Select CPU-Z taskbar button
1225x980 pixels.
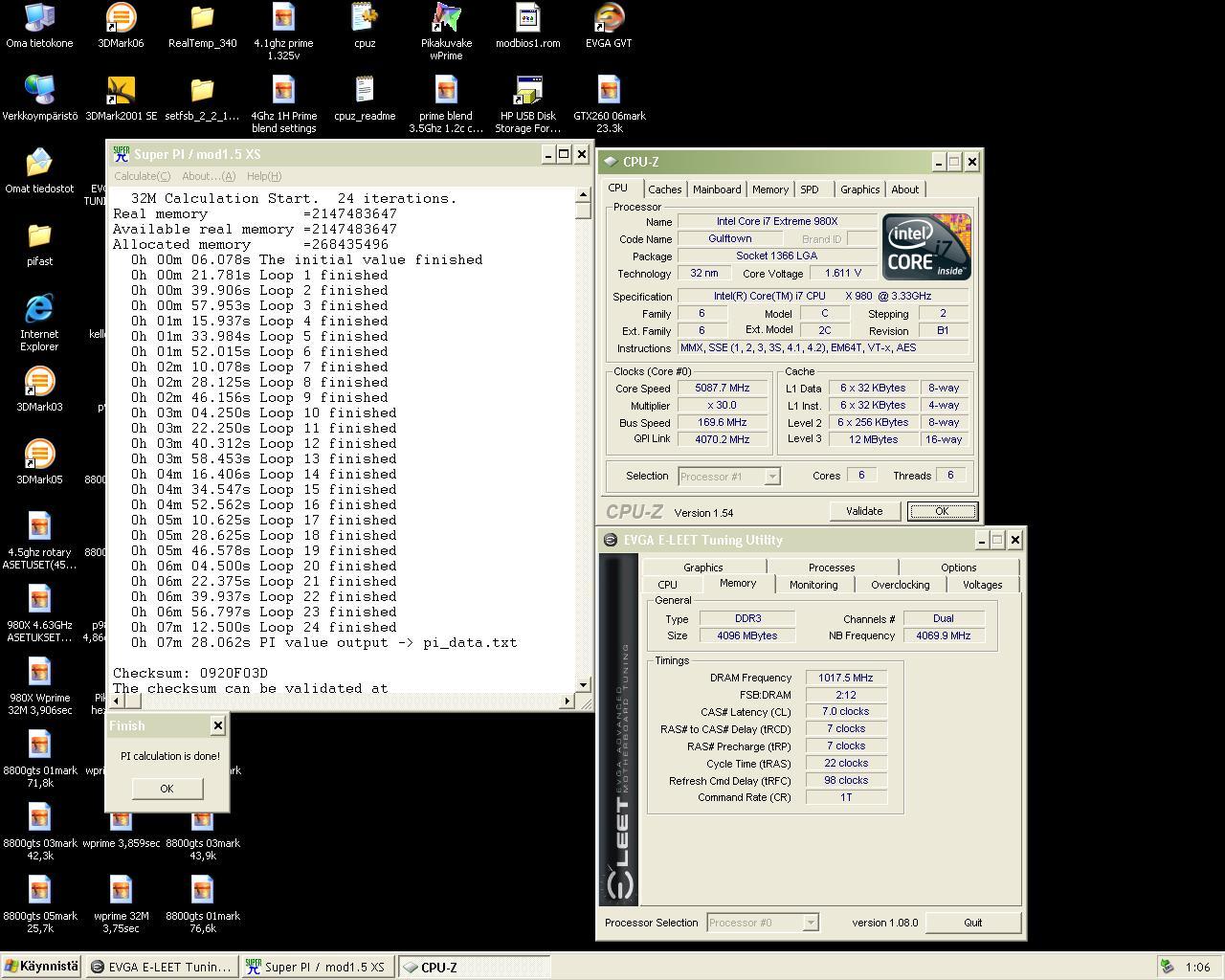(x=473, y=967)
